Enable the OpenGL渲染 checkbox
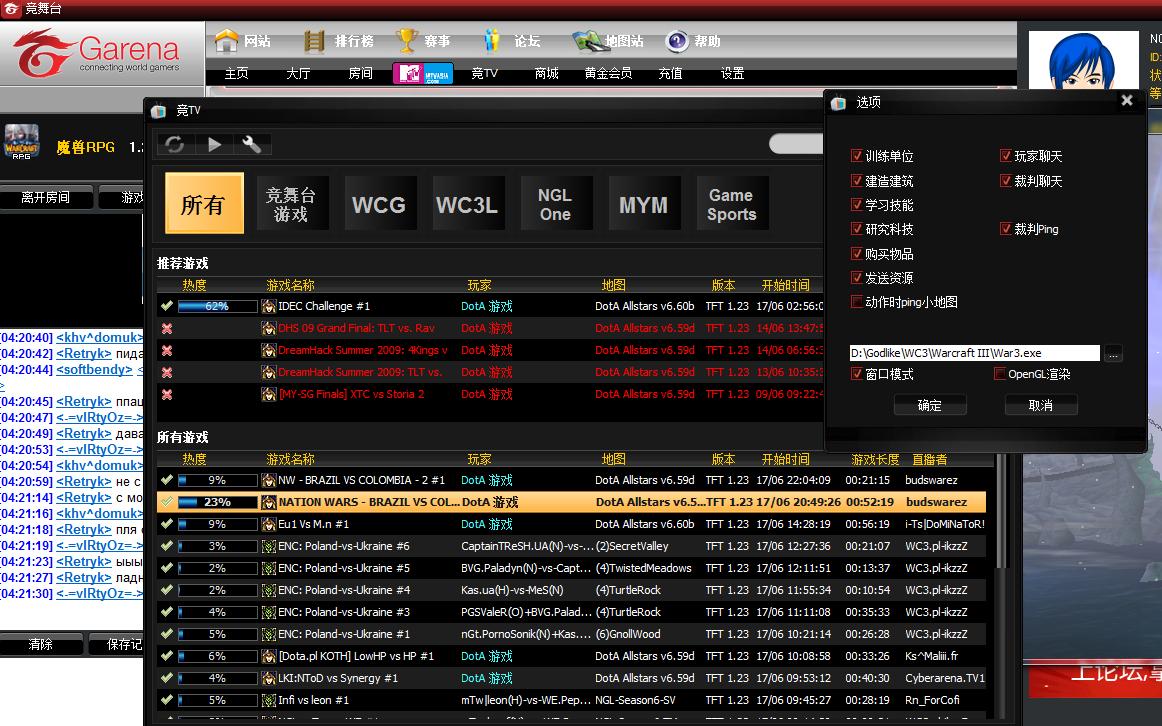The image size is (1162, 726). 1000,374
